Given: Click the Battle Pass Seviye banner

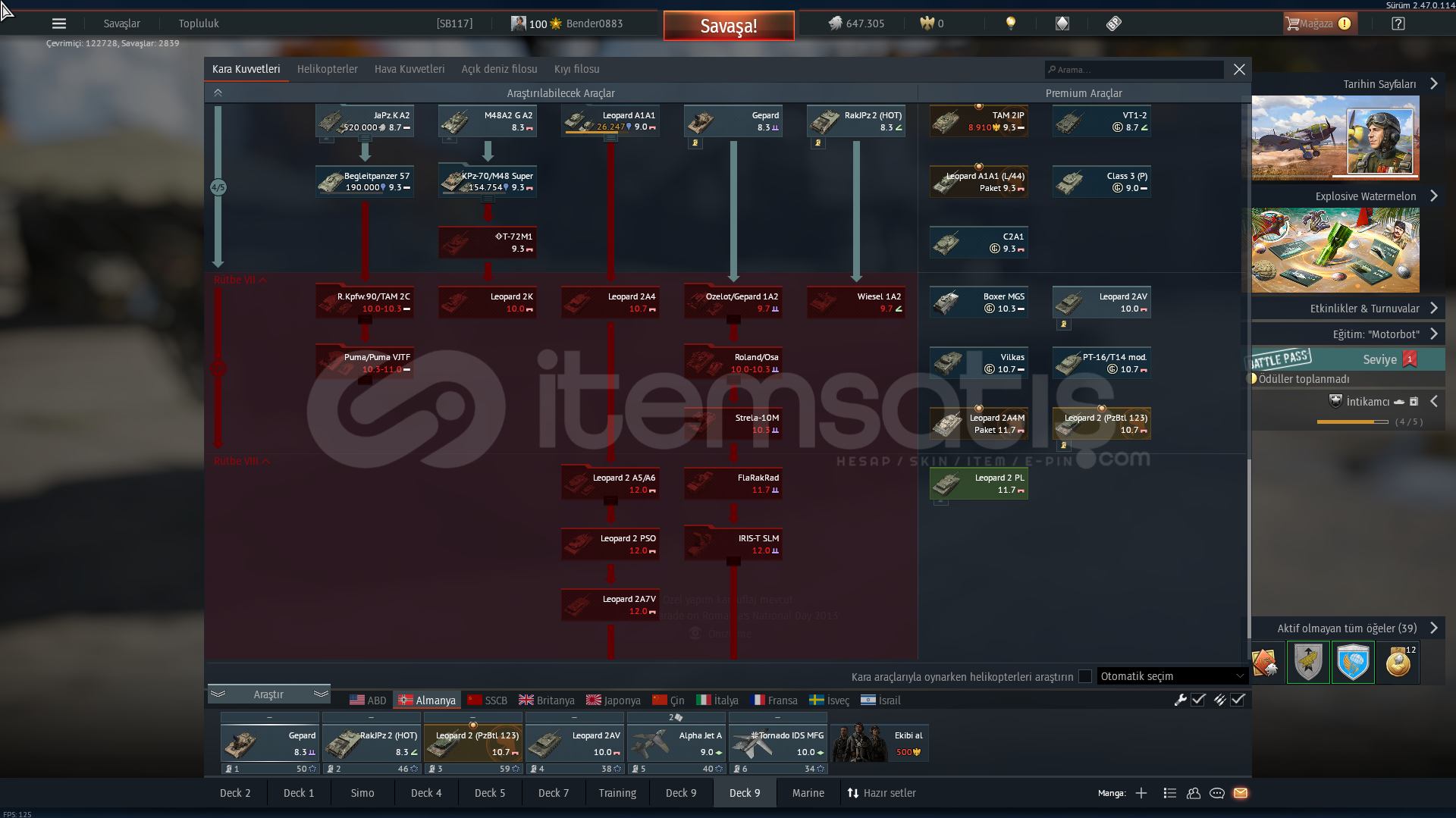Looking at the screenshot, I should [1345, 359].
